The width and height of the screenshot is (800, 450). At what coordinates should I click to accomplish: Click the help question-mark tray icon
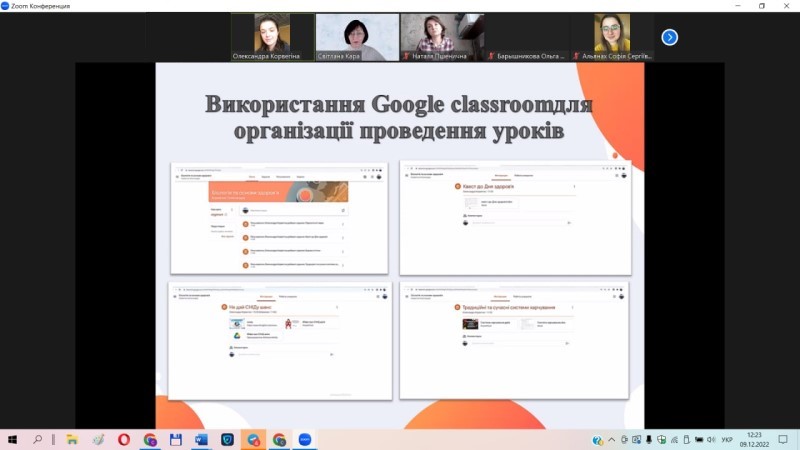[597, 440]
